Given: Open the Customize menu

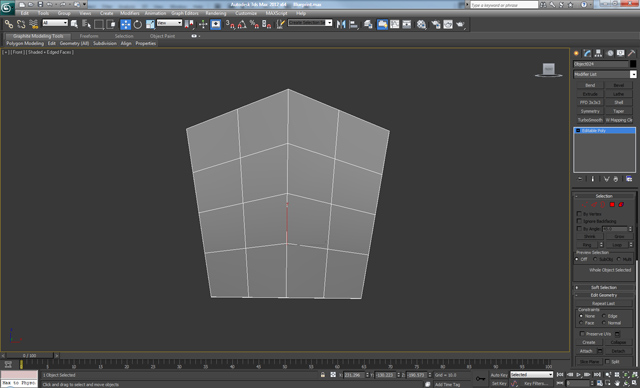Looking at the screenshot, I should pyautogui.click(x=246, y=13).
